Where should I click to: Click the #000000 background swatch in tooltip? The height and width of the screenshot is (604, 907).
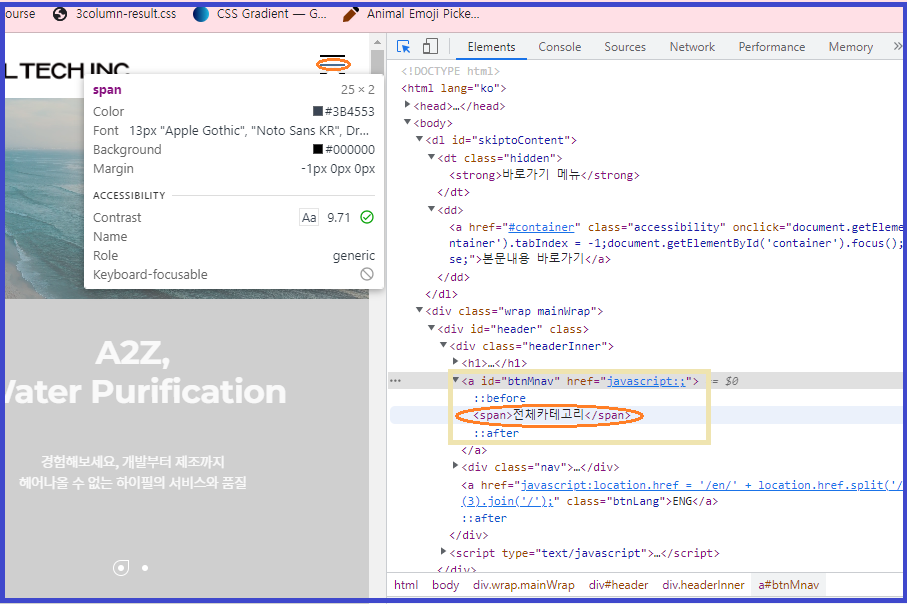click(x=318, y=149)
